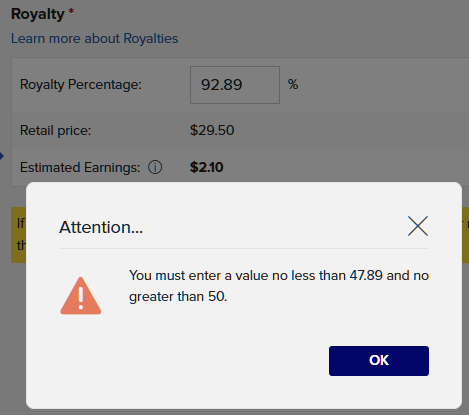This screenshot has height=415, width=469.
Task: Select the $29.50 retail price value
Action: pyautogui.click(x=212, y=130)
